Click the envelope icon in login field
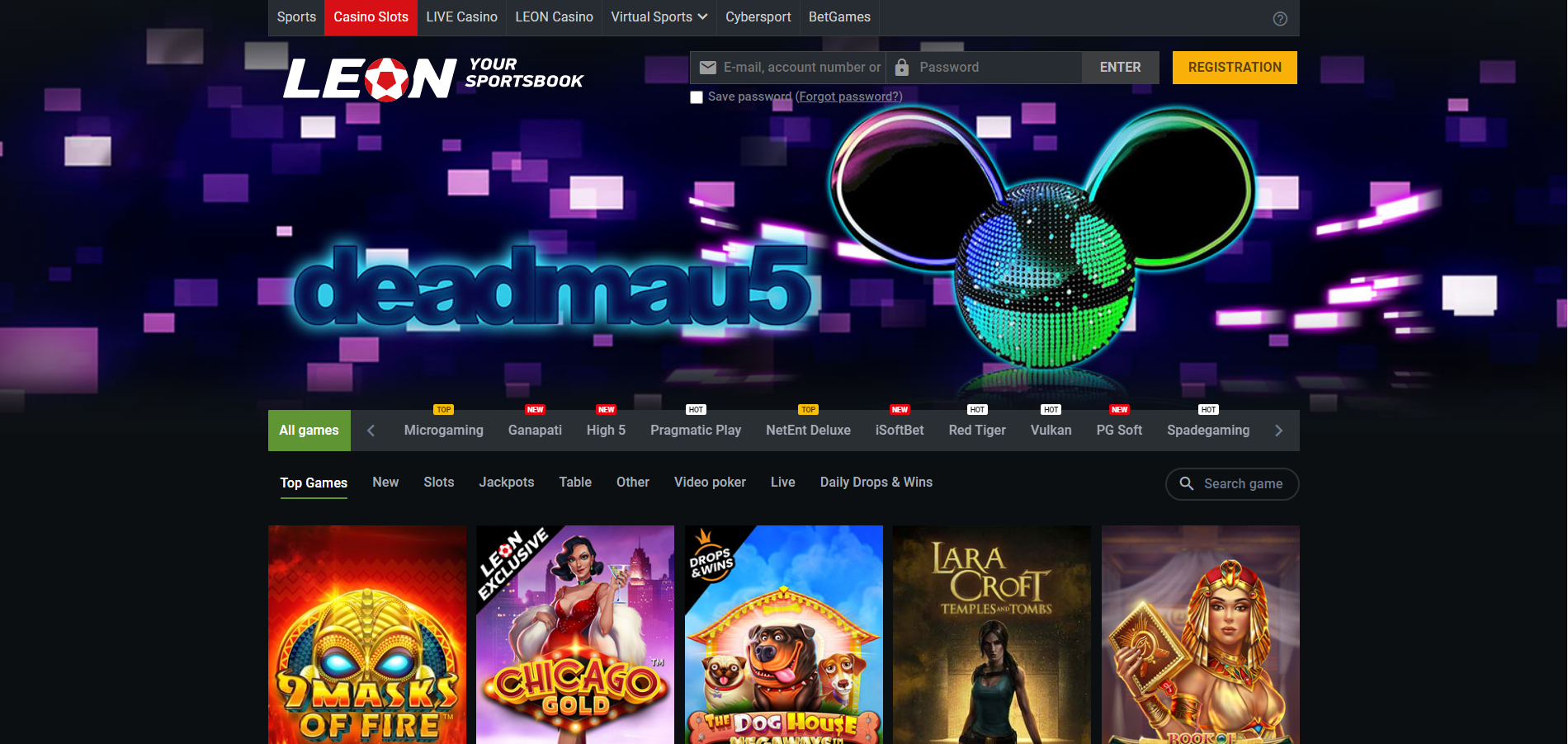Viewport: 1568px width, 744px height. pos(708,68)
